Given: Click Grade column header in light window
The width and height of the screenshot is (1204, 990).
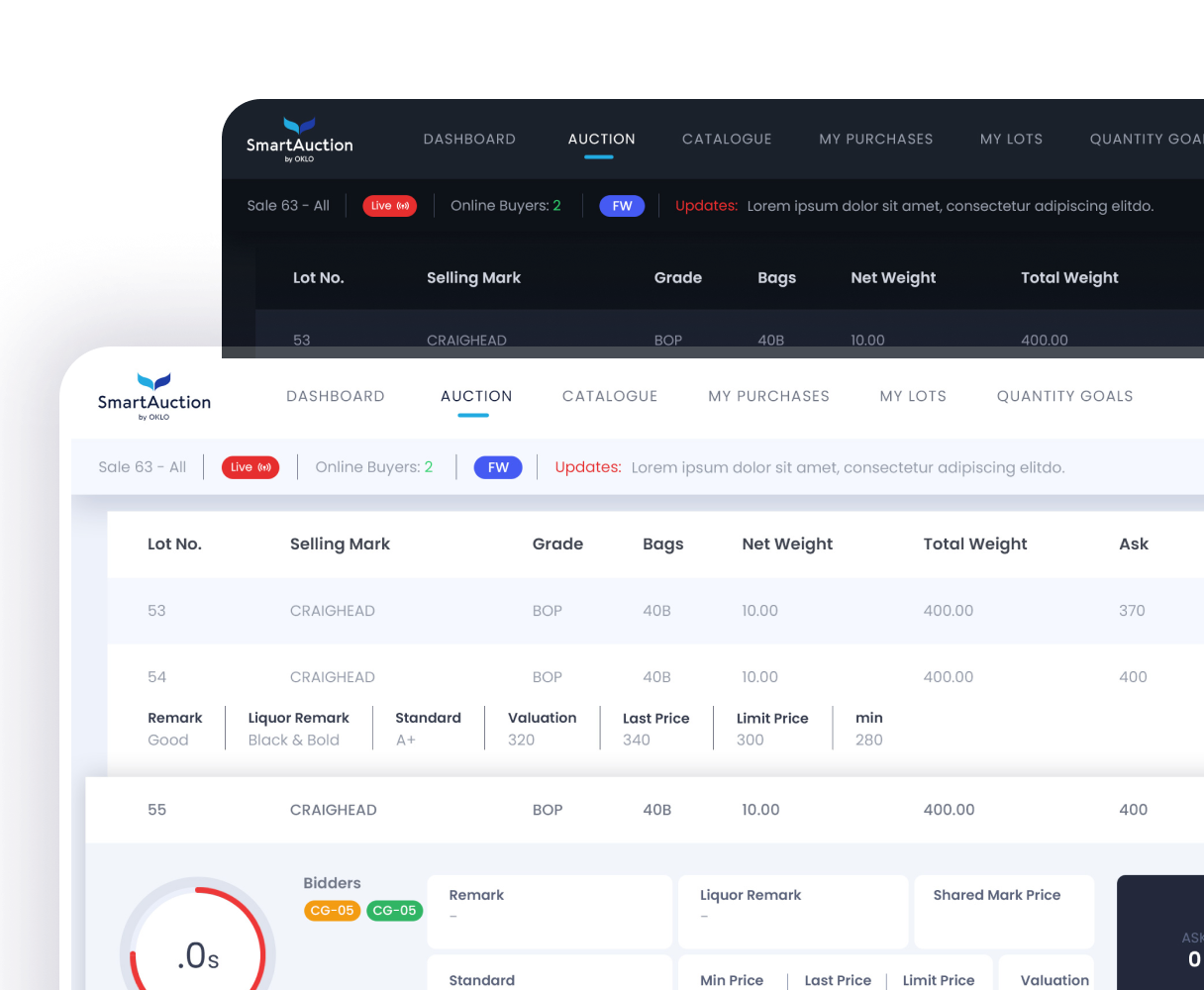Looking at the screenshot, I should [x=557, y=544].
